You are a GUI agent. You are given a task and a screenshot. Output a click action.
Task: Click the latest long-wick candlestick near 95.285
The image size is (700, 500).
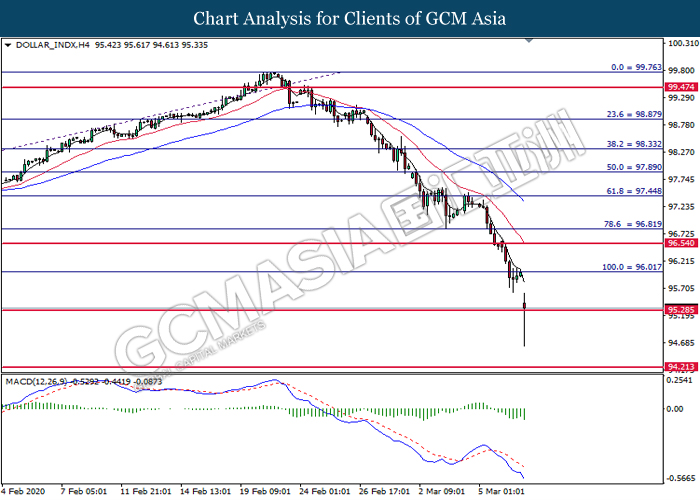click(524, 319)
